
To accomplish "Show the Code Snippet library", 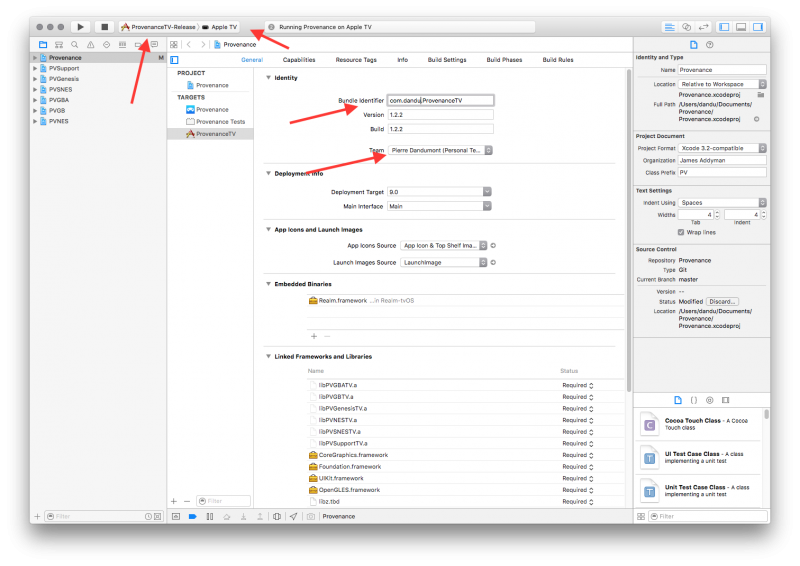I will pos(693,400).
